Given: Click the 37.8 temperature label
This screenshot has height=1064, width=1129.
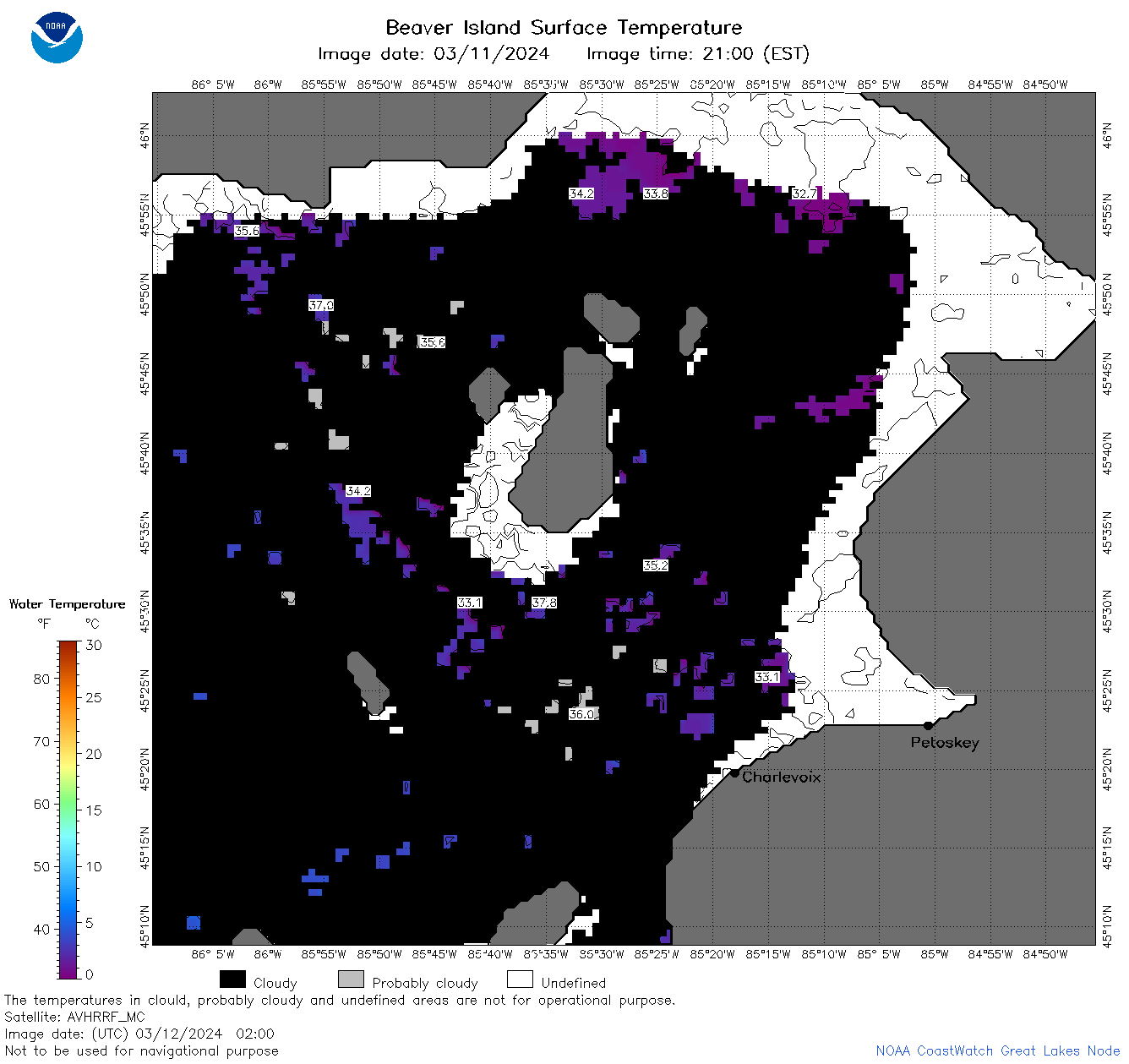Looking at the screenshot, I should tap(544, 603).
